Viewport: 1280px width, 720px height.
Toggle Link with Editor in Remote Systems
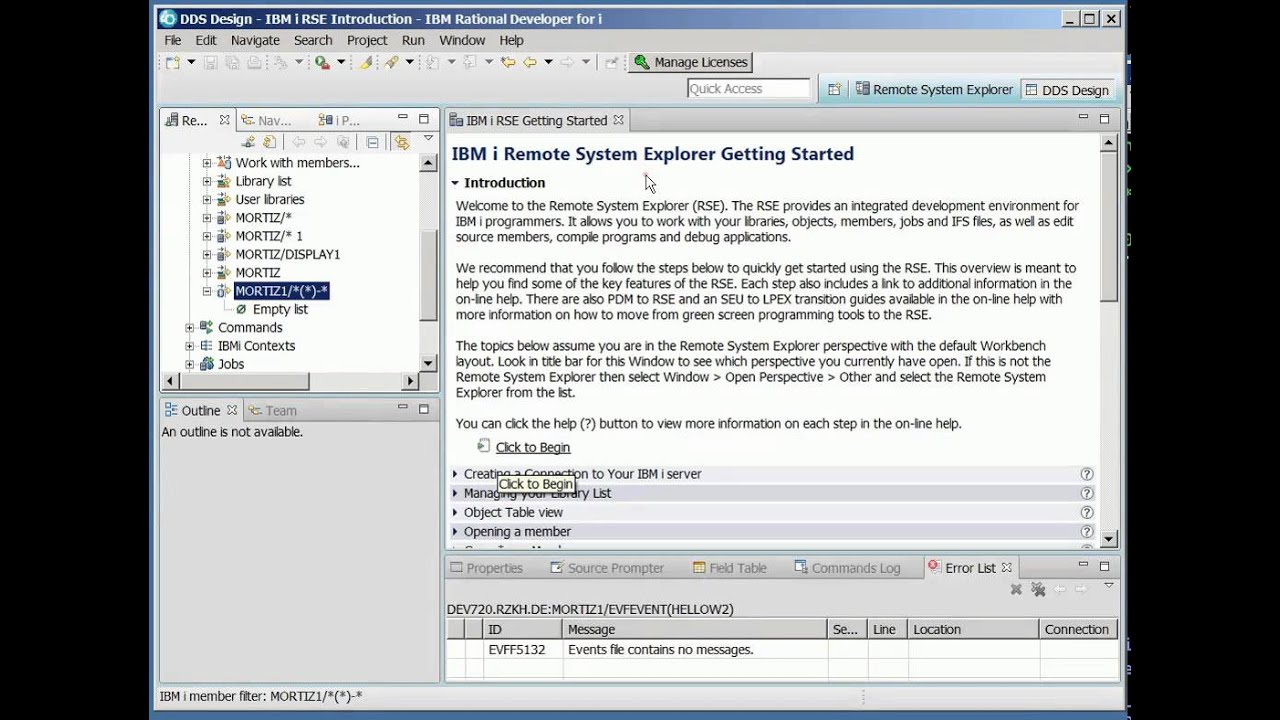tap(401, 142)
